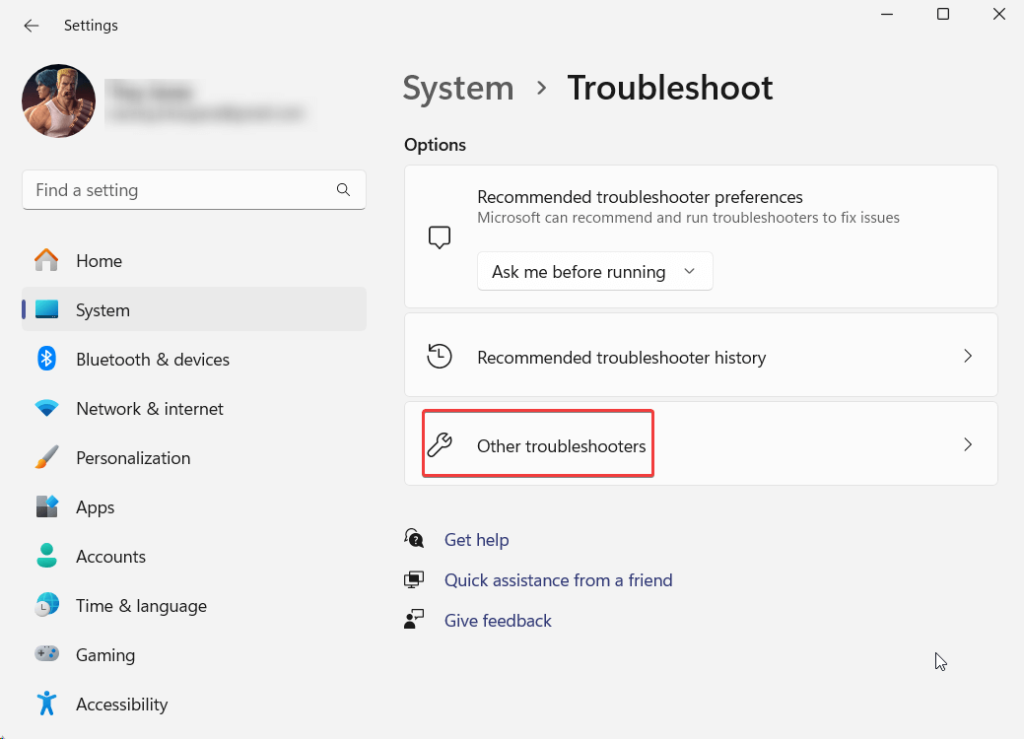Open the Get help link
This screenshot has width=1024, height=739.
(476, 540)
